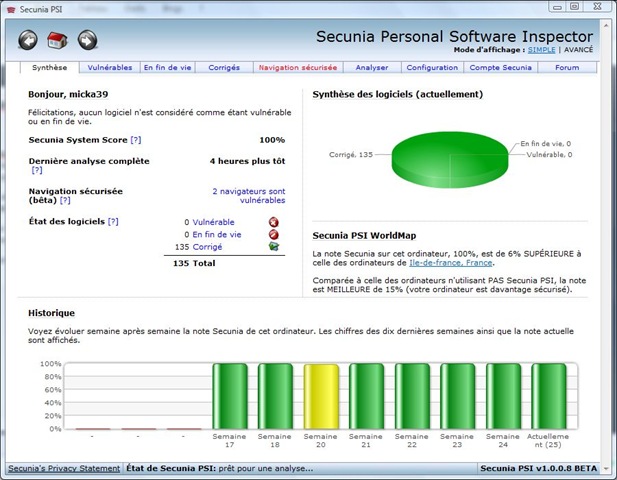Click red prohibited icon beside En fin de vie
Viewport: 617px width, 480px height.
pyautogui.click(x=274, y=235)
